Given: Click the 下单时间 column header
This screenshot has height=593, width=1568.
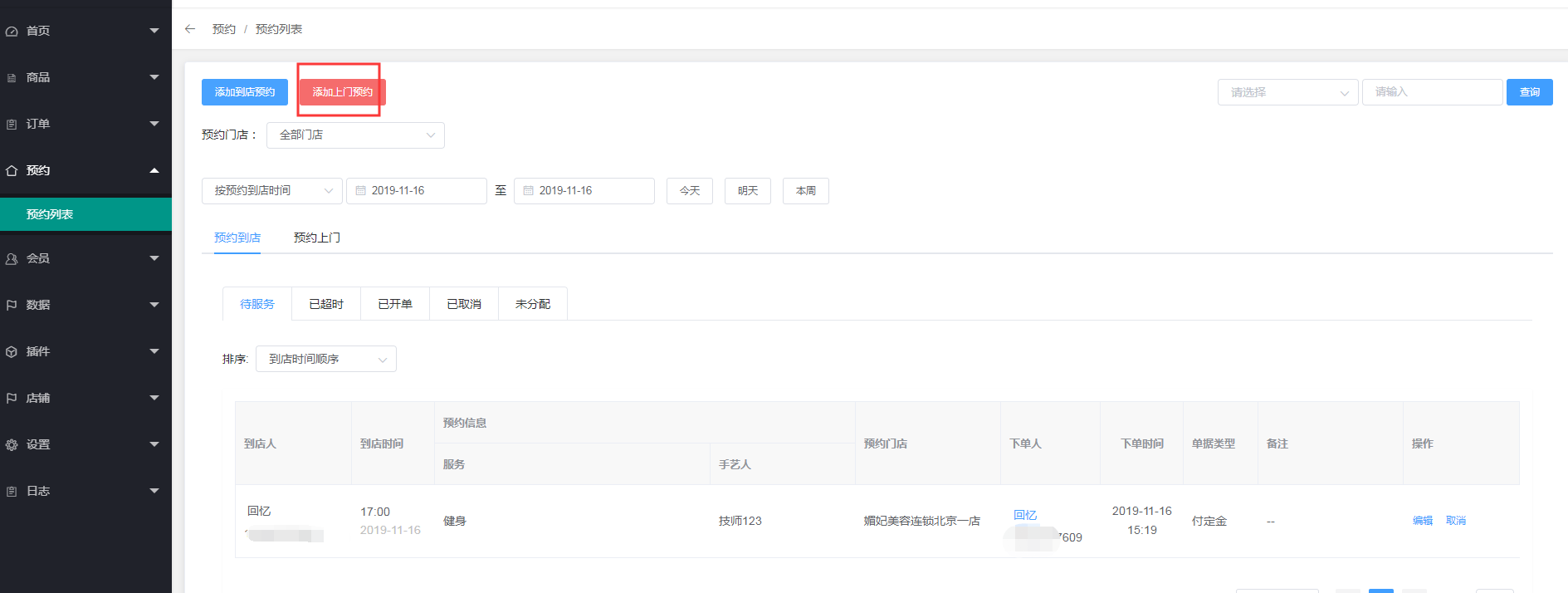Looking at the screenshot, I should (1142, 444).
